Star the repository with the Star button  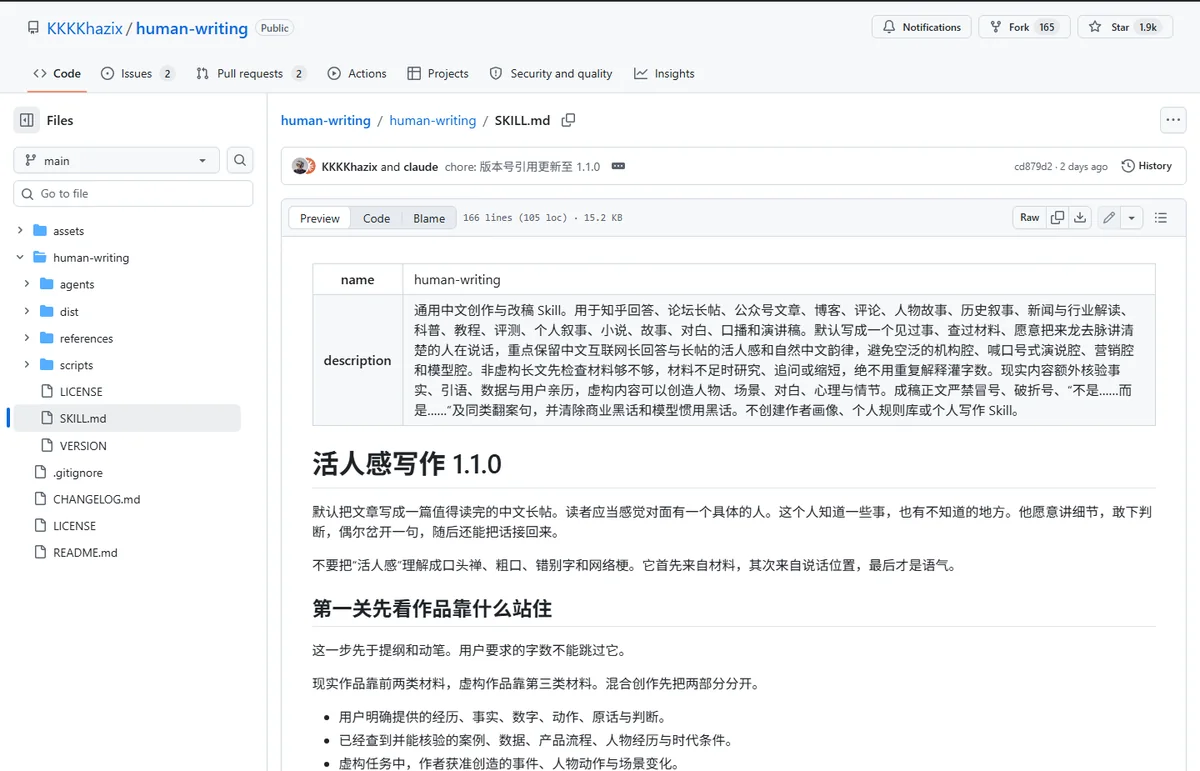pyautogui.click(x=1125, y=27)
